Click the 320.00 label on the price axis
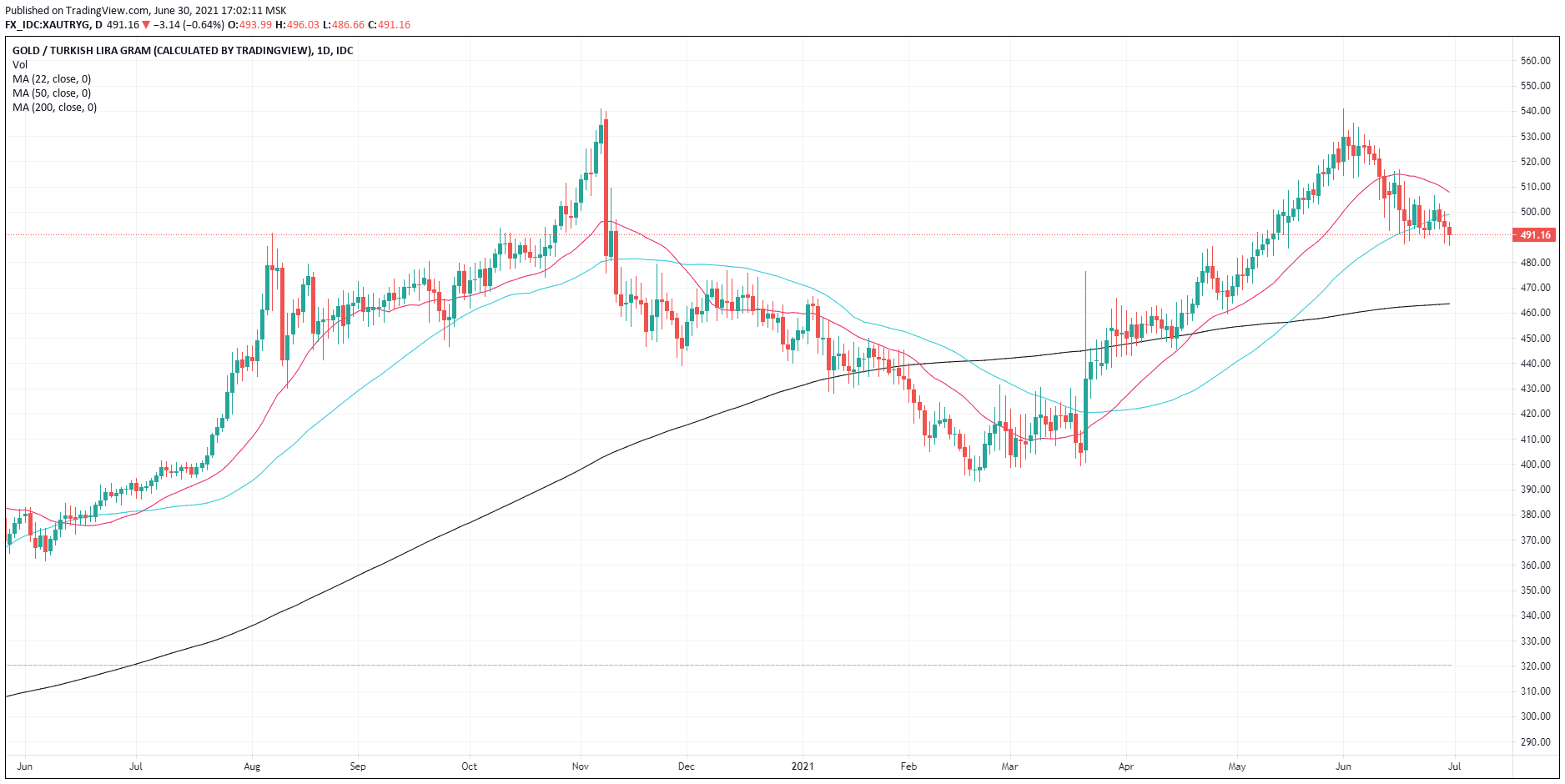The height and width of the screenshot is (784, 1565). point(1535,666)
